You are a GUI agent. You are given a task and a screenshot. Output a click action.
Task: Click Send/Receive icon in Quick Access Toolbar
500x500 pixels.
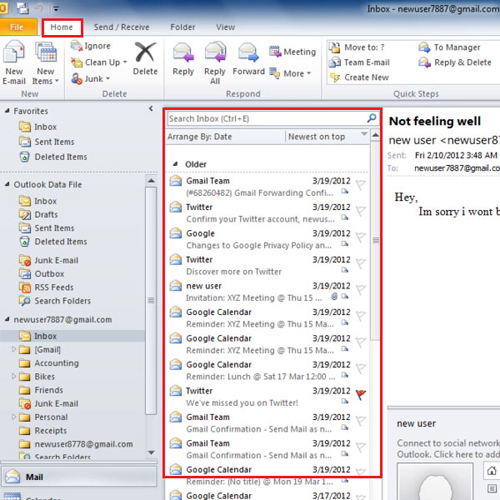(23, 8)
